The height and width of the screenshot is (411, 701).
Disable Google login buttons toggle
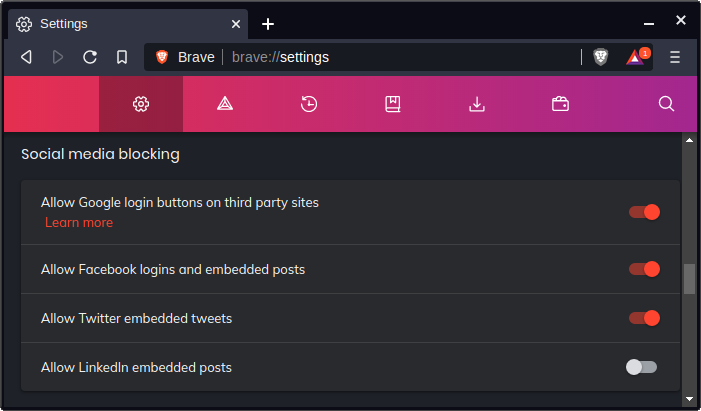pyautogui.click(x=643, y=212)
